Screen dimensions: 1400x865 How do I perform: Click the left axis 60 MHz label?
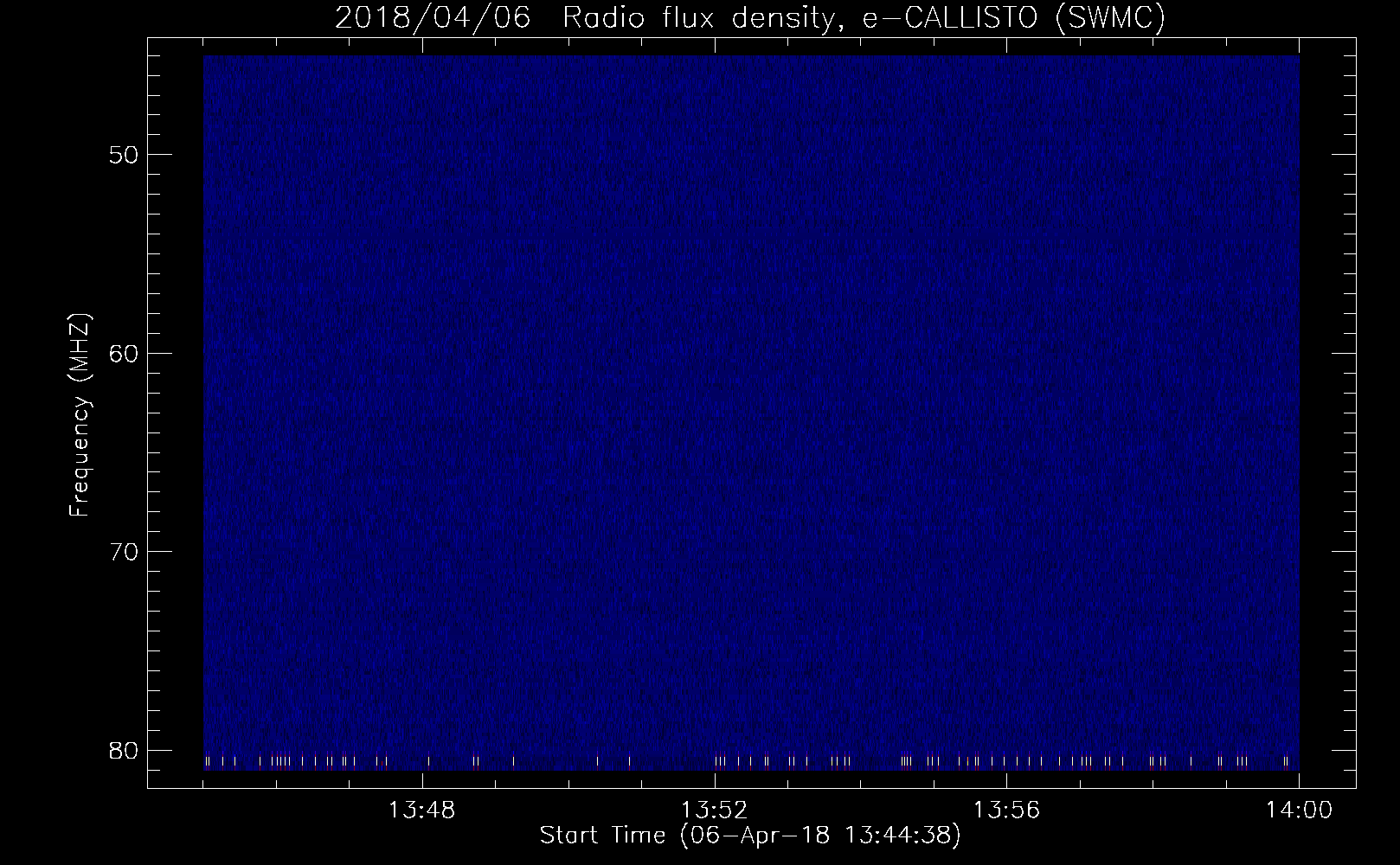coord(122,353)
